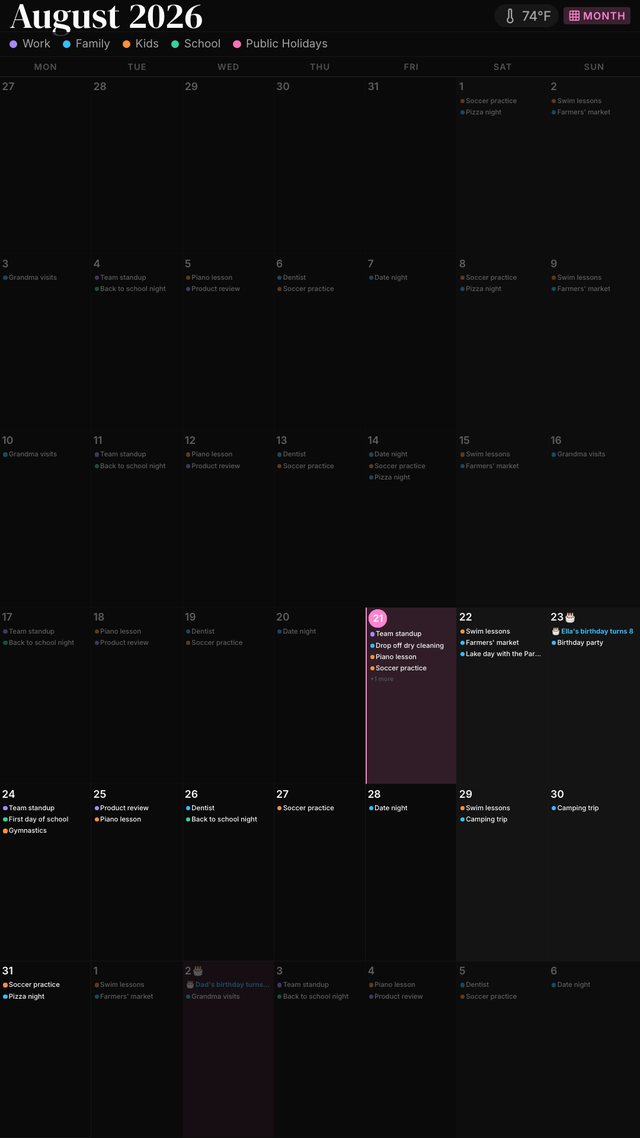640x1138 pixels.
Task: Open the Gymnastics event on August 24
Action: click(25, 830)
